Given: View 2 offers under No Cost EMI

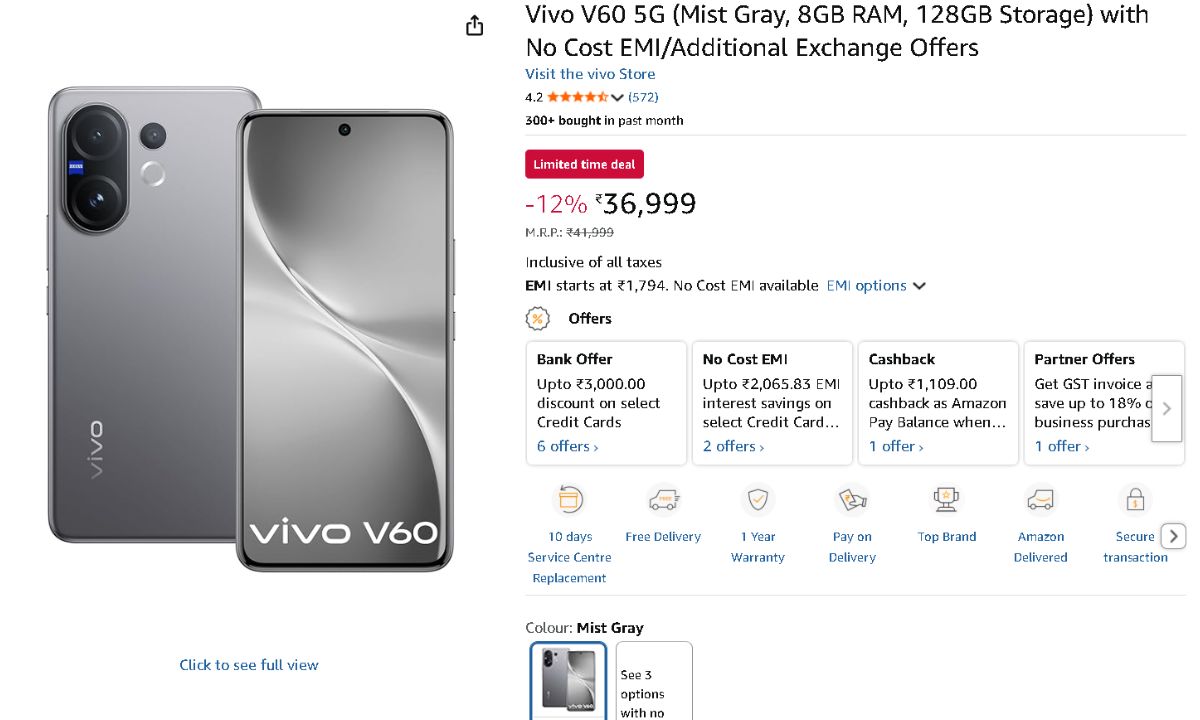Looking at the screenshot, I should tap(733, 446).
